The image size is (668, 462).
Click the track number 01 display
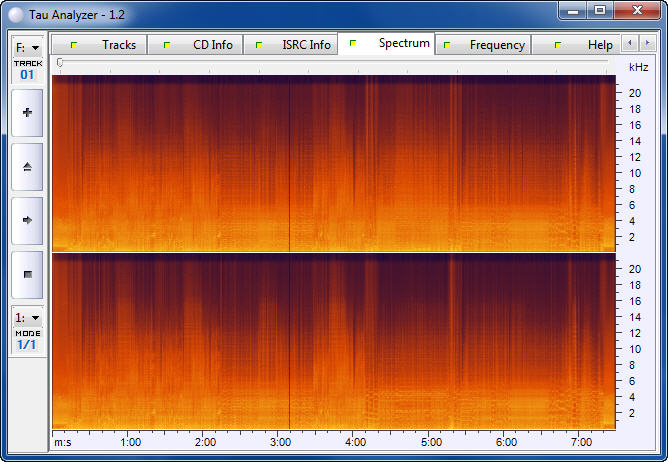click(x=27, y=74)
